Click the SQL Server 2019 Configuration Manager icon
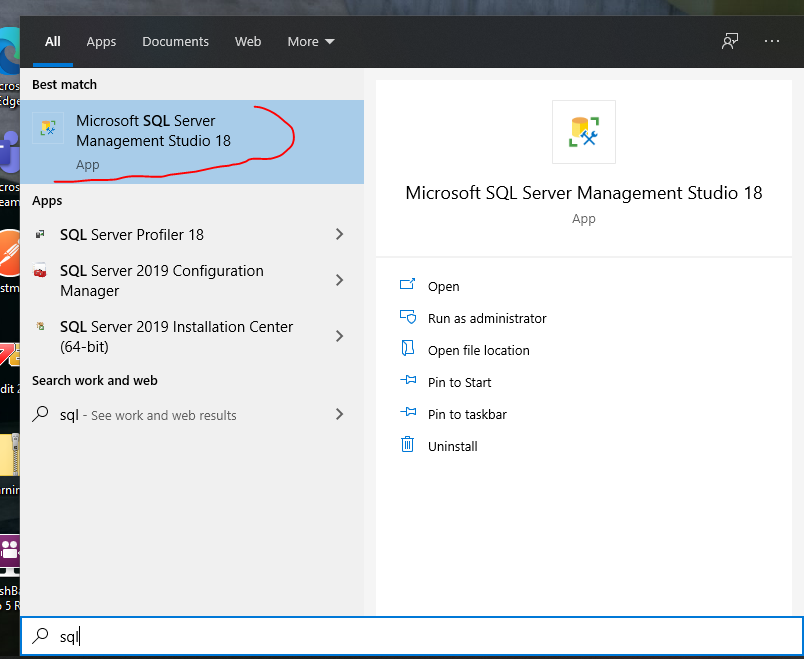 [40, 271]
